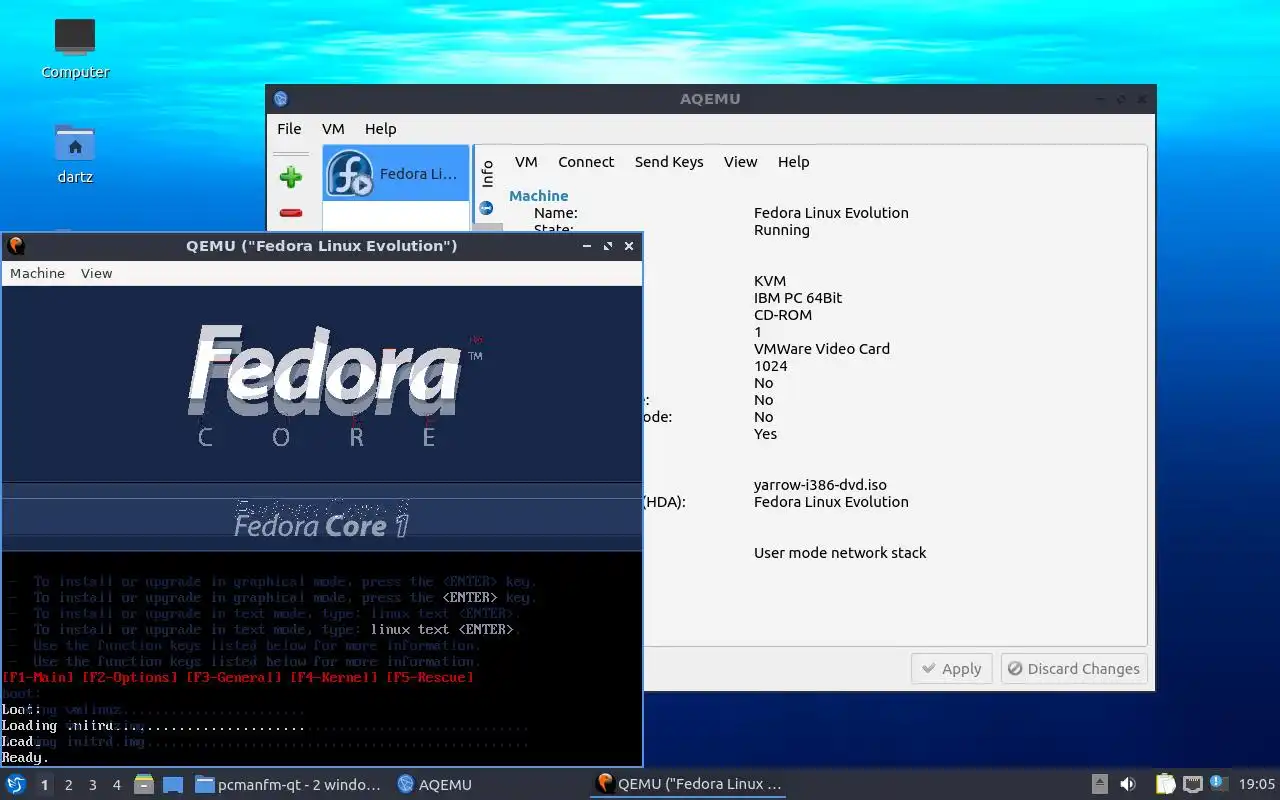1280x800 pixels.
Task: Open the Machine menu in QEMU window
Action: pos(37,273)
